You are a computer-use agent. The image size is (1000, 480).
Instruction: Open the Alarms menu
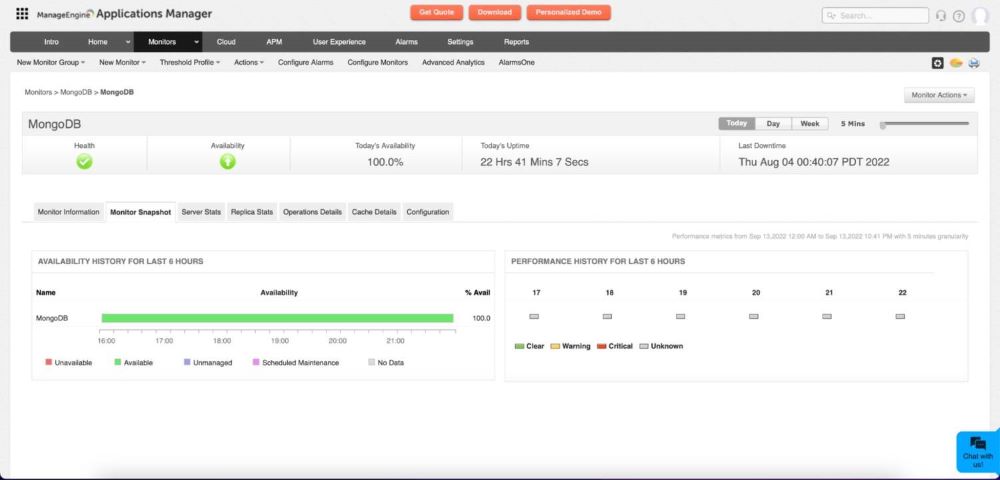click(x=406, y=42)
